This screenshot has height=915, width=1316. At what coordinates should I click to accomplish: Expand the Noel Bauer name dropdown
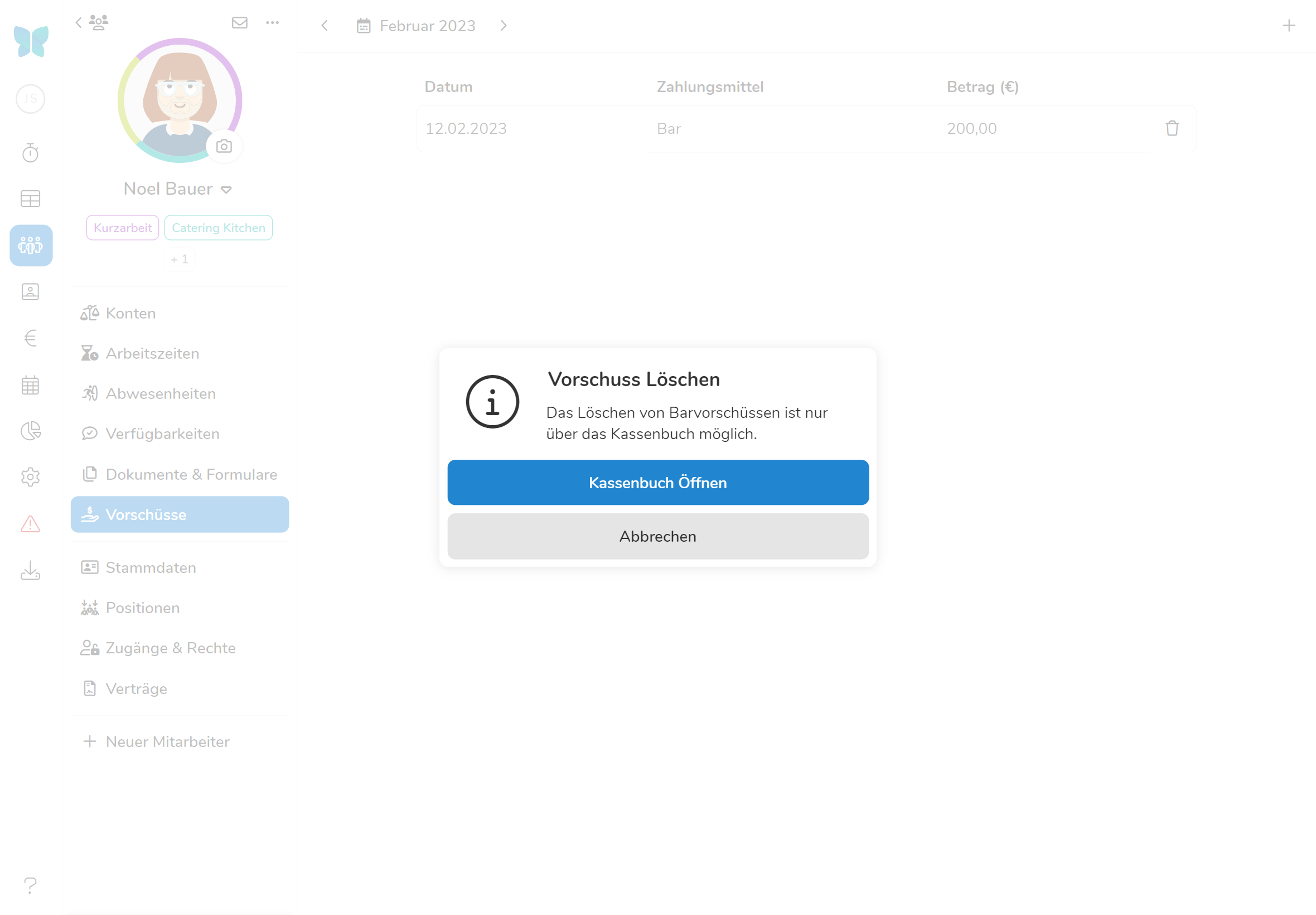226,190
